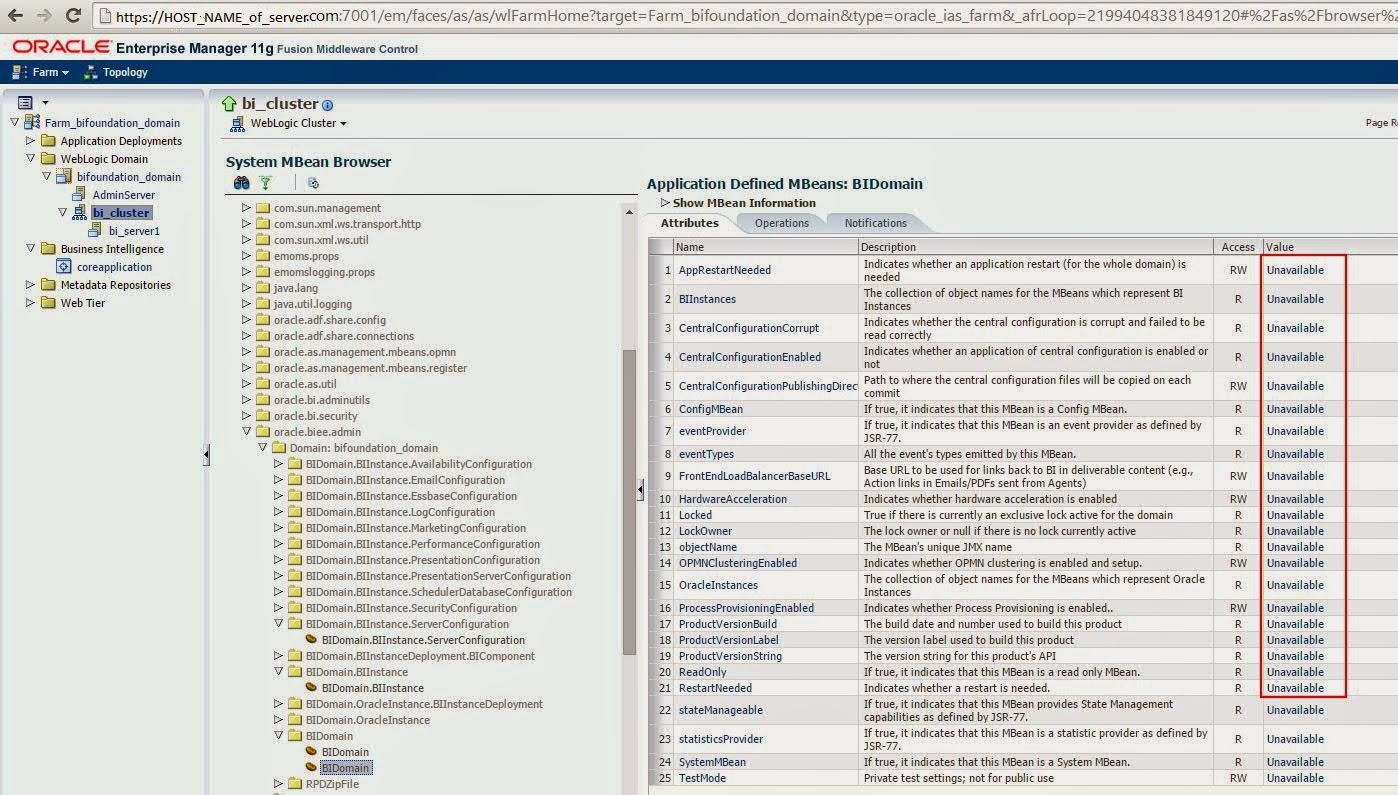Switch to the Notifications tab
The width and height of the screenshot is (1398, 795).
(876, 223)
